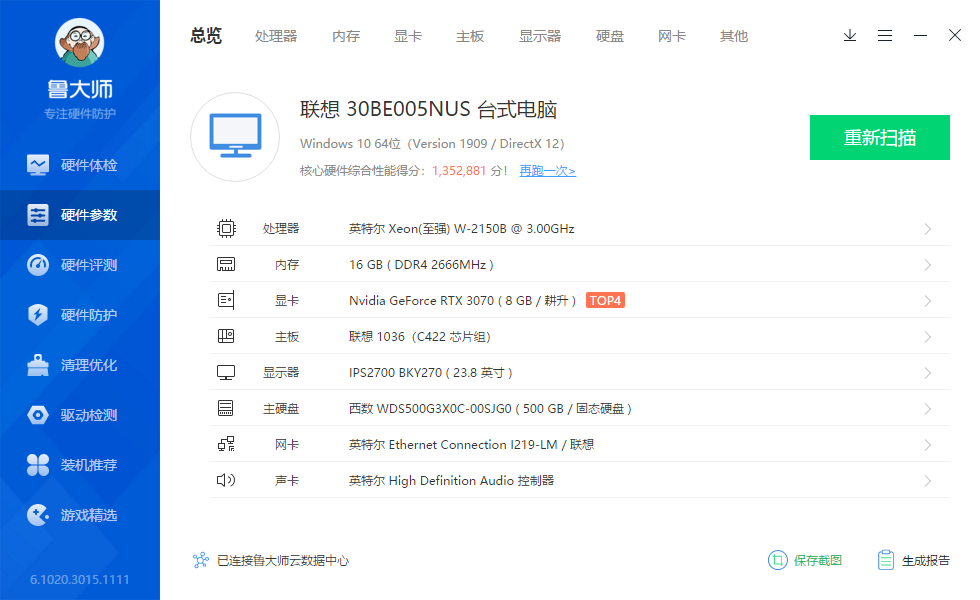The image size is (980, 600).
Task: Select 硬件参数 sidebar icon
Action: point(38,215)
